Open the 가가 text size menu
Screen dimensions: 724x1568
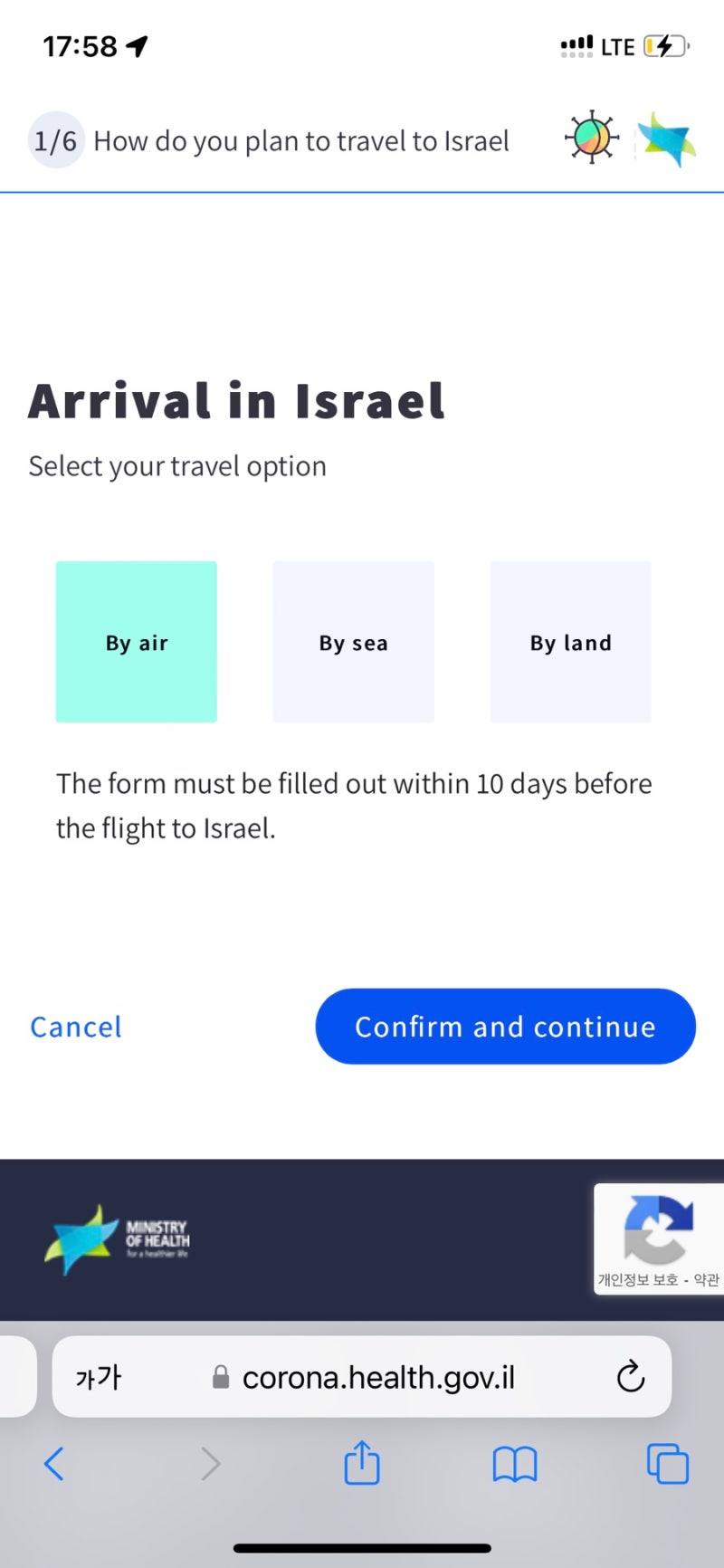click(98, 1377)
